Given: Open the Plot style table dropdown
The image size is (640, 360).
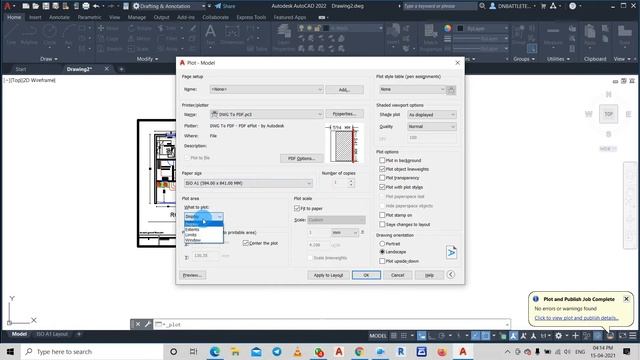Looking at the screenshot, I should pyautogui.click(x=412, y=89).
